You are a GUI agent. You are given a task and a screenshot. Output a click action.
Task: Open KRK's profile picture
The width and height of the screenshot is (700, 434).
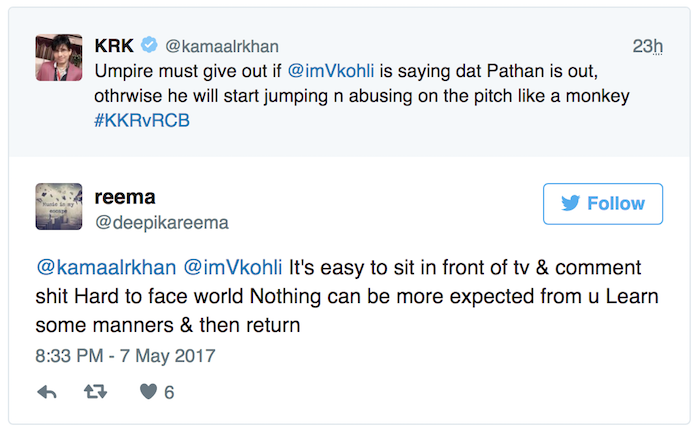59,58
